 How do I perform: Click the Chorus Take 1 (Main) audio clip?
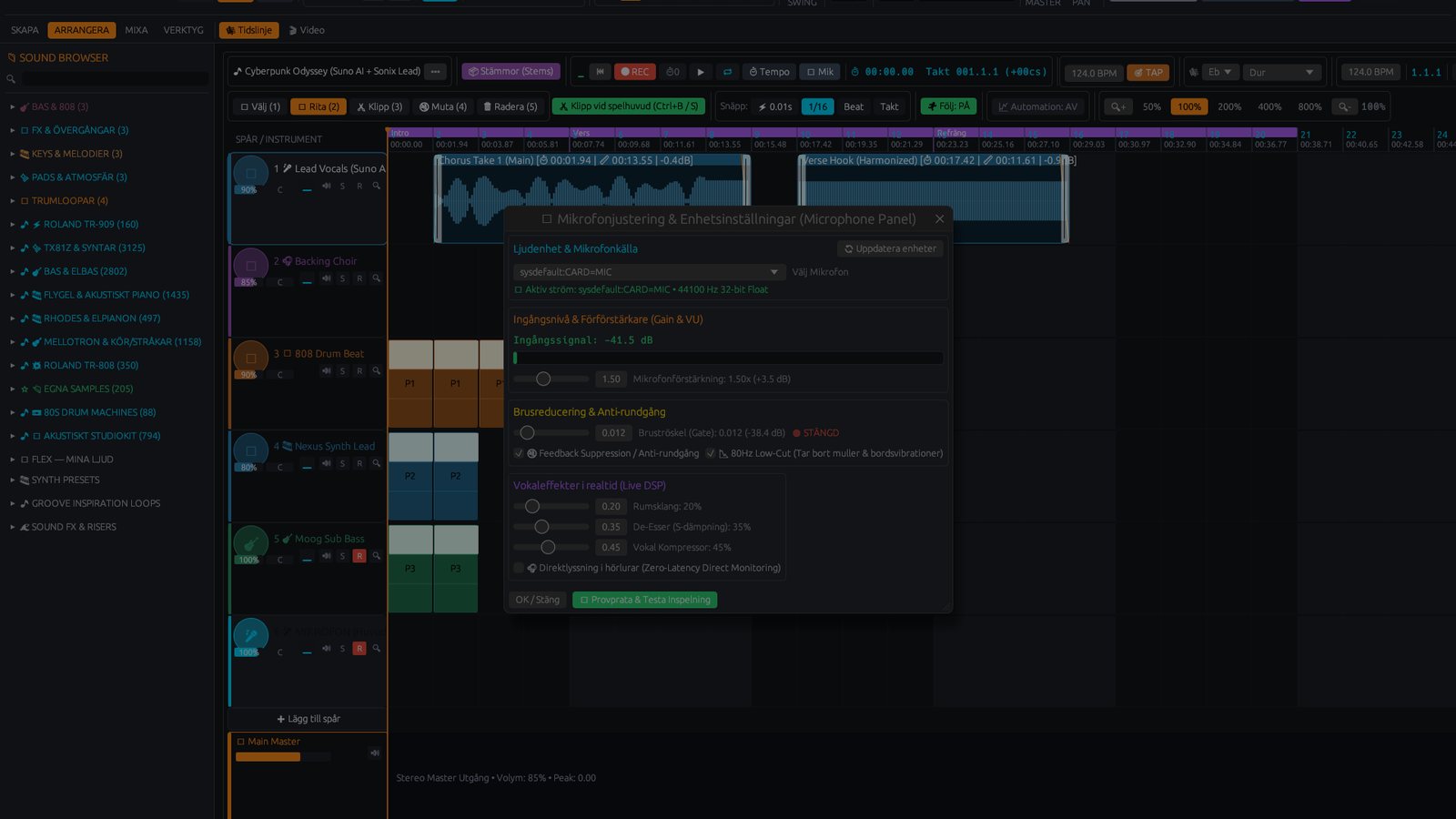pos(592,197)
